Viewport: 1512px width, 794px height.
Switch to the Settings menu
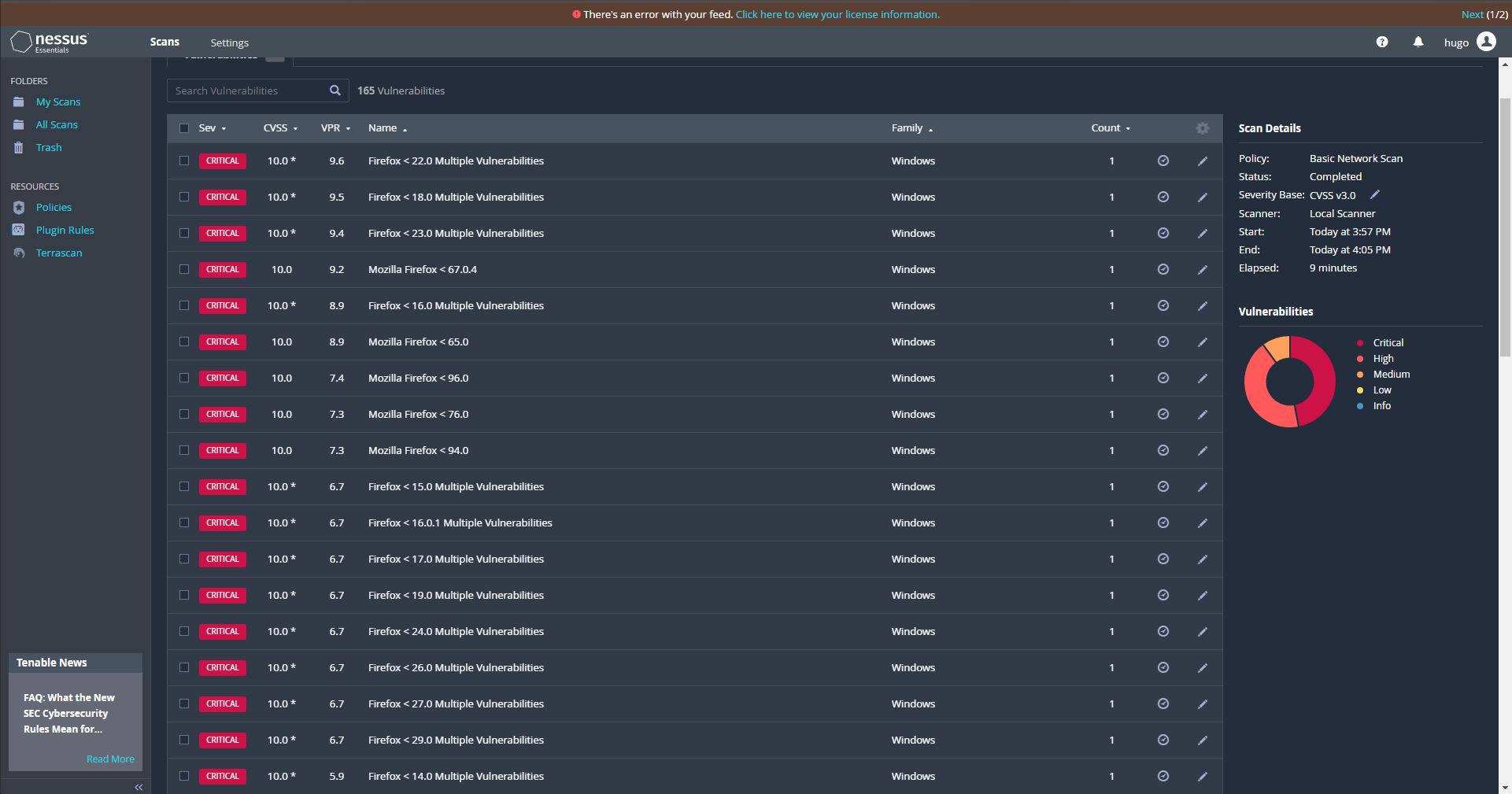pos(229,42)
